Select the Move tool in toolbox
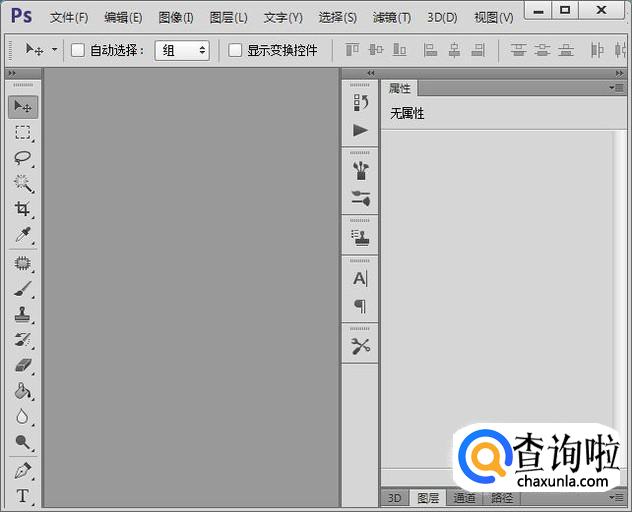The height and width of the screenshot is (512, 632). [23, 107]
